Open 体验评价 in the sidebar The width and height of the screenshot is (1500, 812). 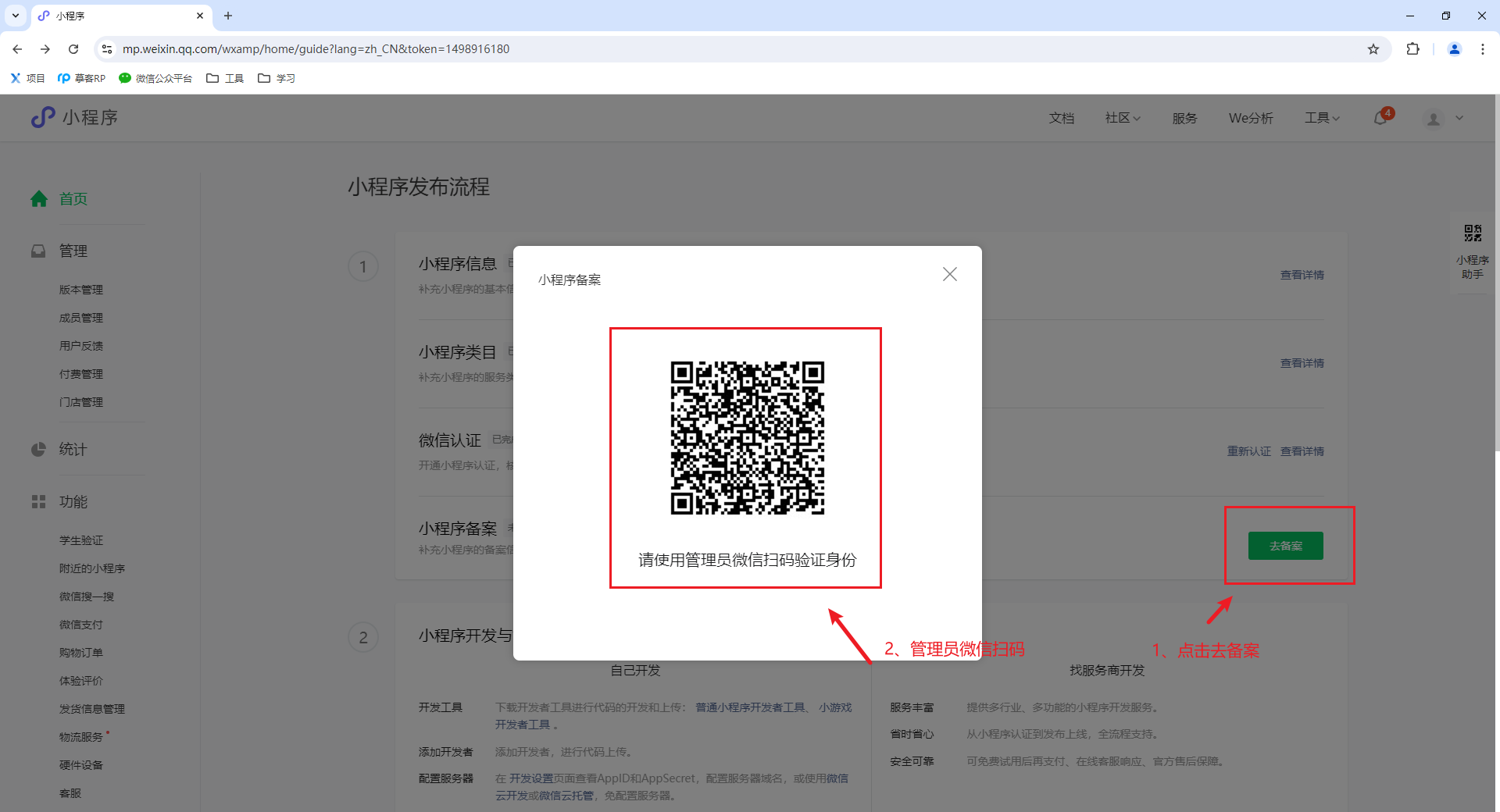point(81,681)
